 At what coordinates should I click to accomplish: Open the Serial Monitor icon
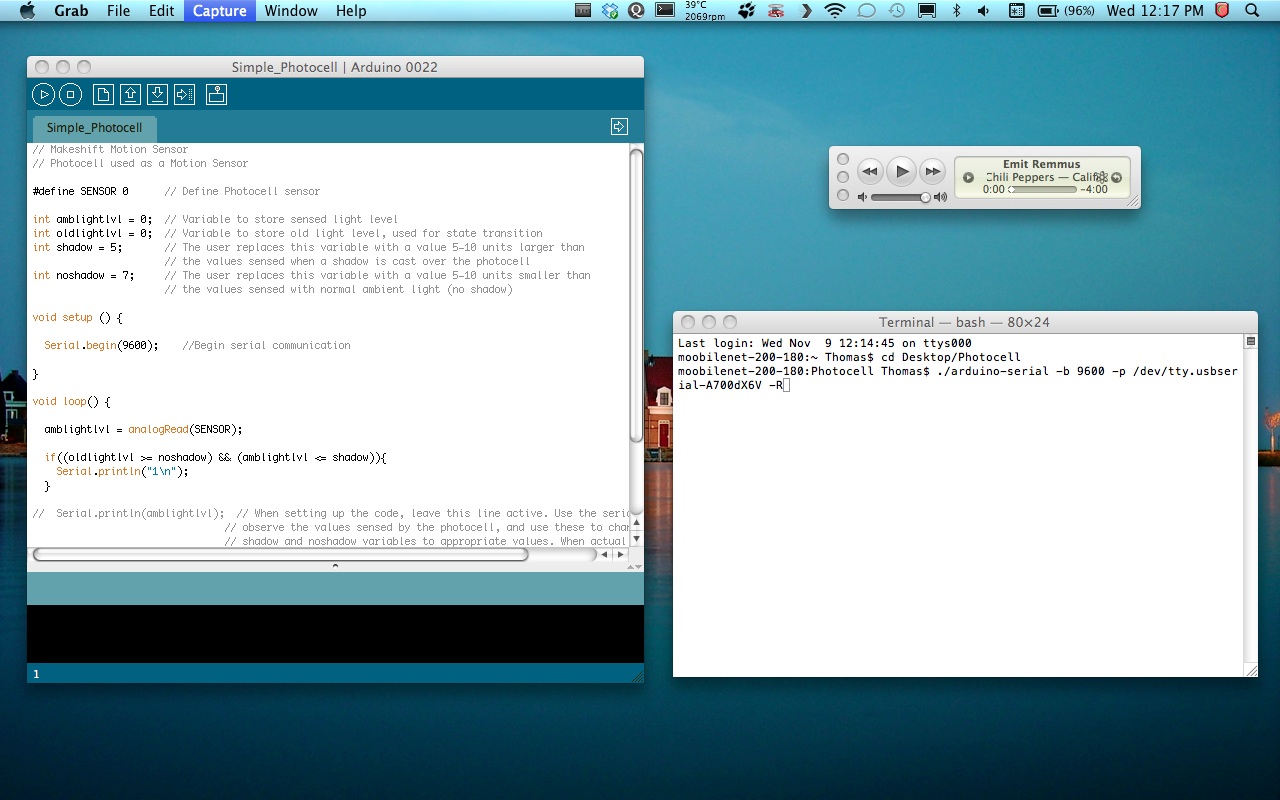point(216,95)
